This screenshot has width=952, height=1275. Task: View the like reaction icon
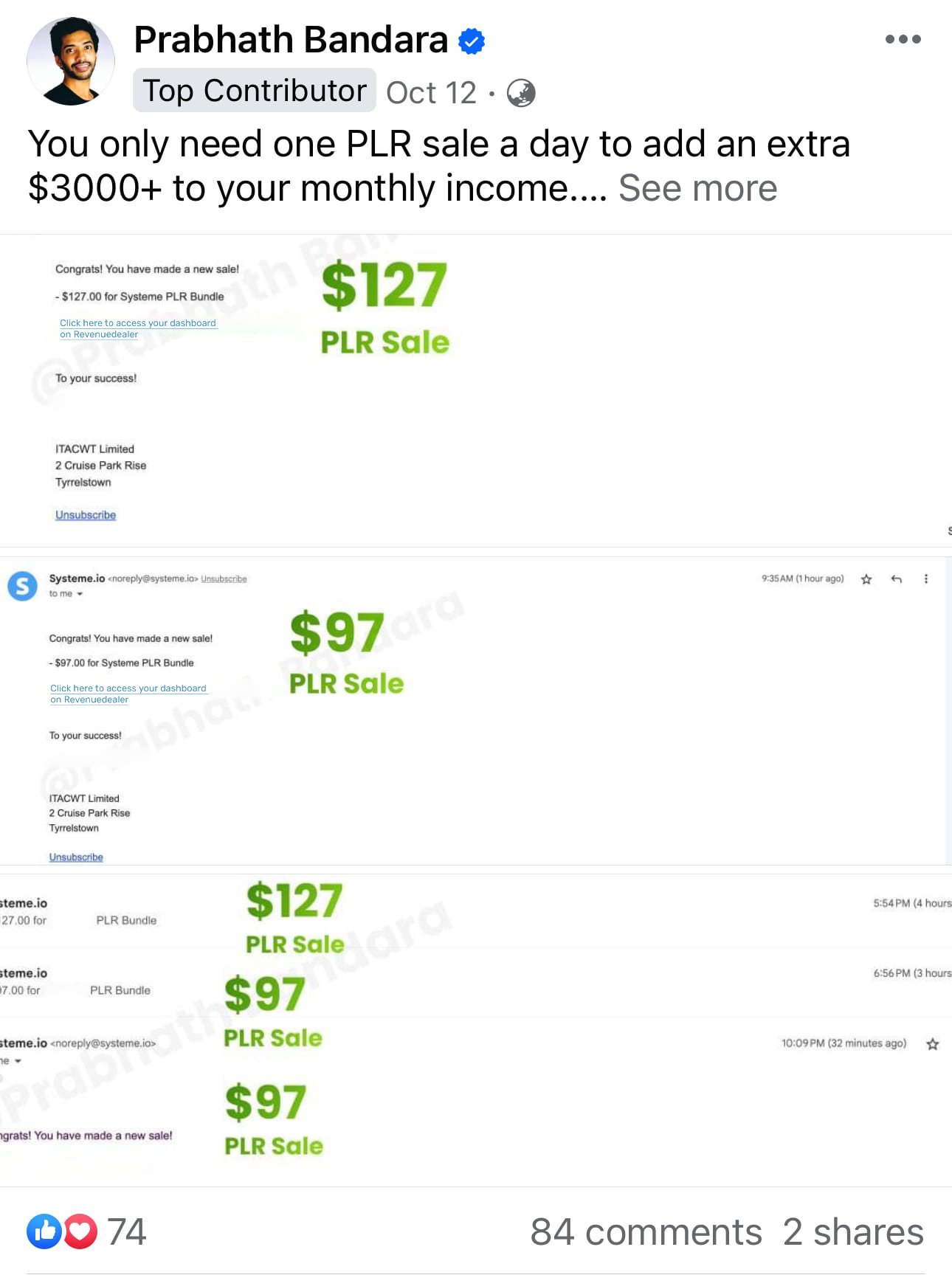(x=44, y=1231)
